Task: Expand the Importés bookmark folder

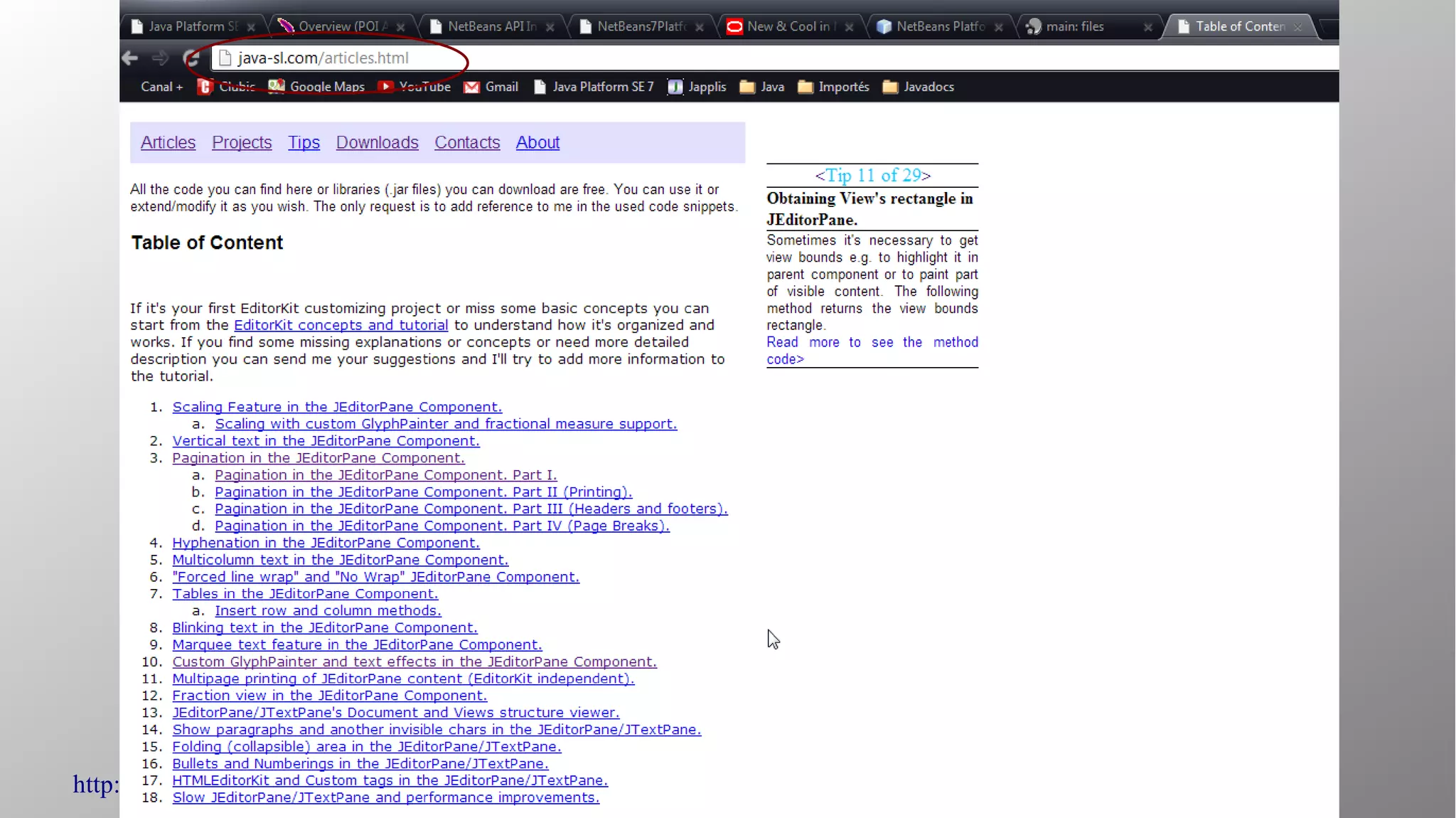Action: coord(833,87)
